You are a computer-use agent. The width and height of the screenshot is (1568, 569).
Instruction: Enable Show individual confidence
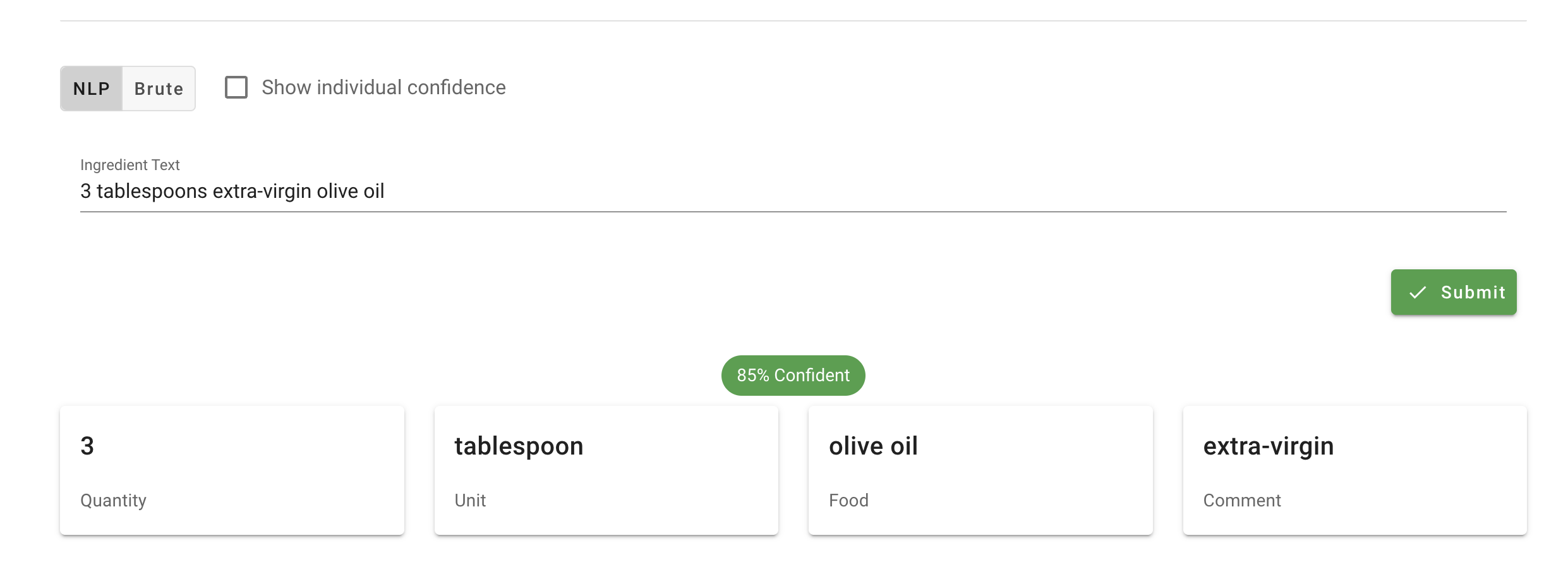pyautogui.click(x=236, y=88)
